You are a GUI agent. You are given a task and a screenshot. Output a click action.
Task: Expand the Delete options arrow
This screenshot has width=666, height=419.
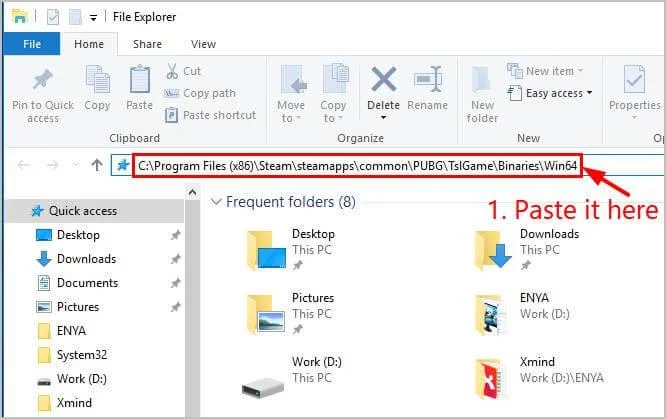tap(383, 117)
